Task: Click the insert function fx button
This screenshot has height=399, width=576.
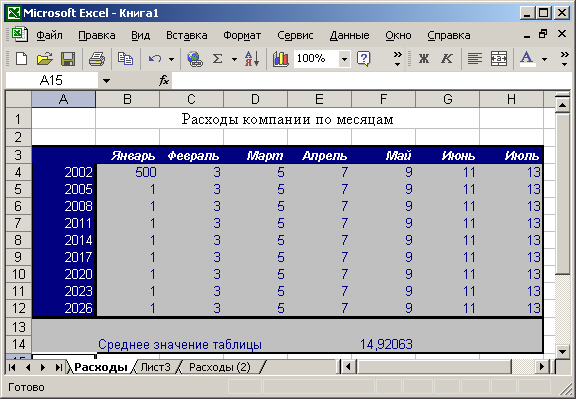Action: click(x=164, y=80)
